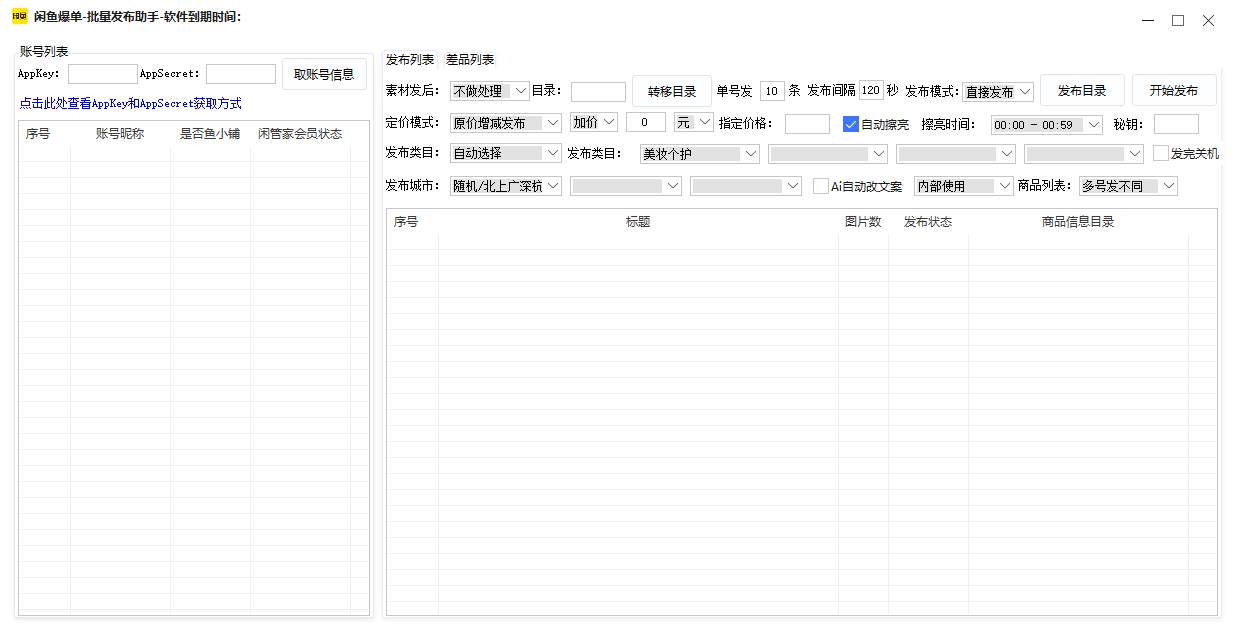
Task: Click the 闲鱼爆单 app icon in title bar
Action: point(19,17)
